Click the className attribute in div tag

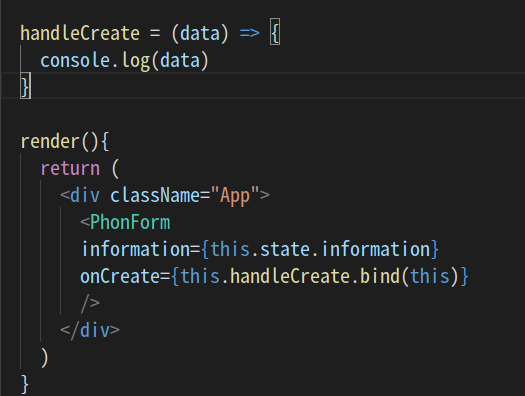coord(155,195)
